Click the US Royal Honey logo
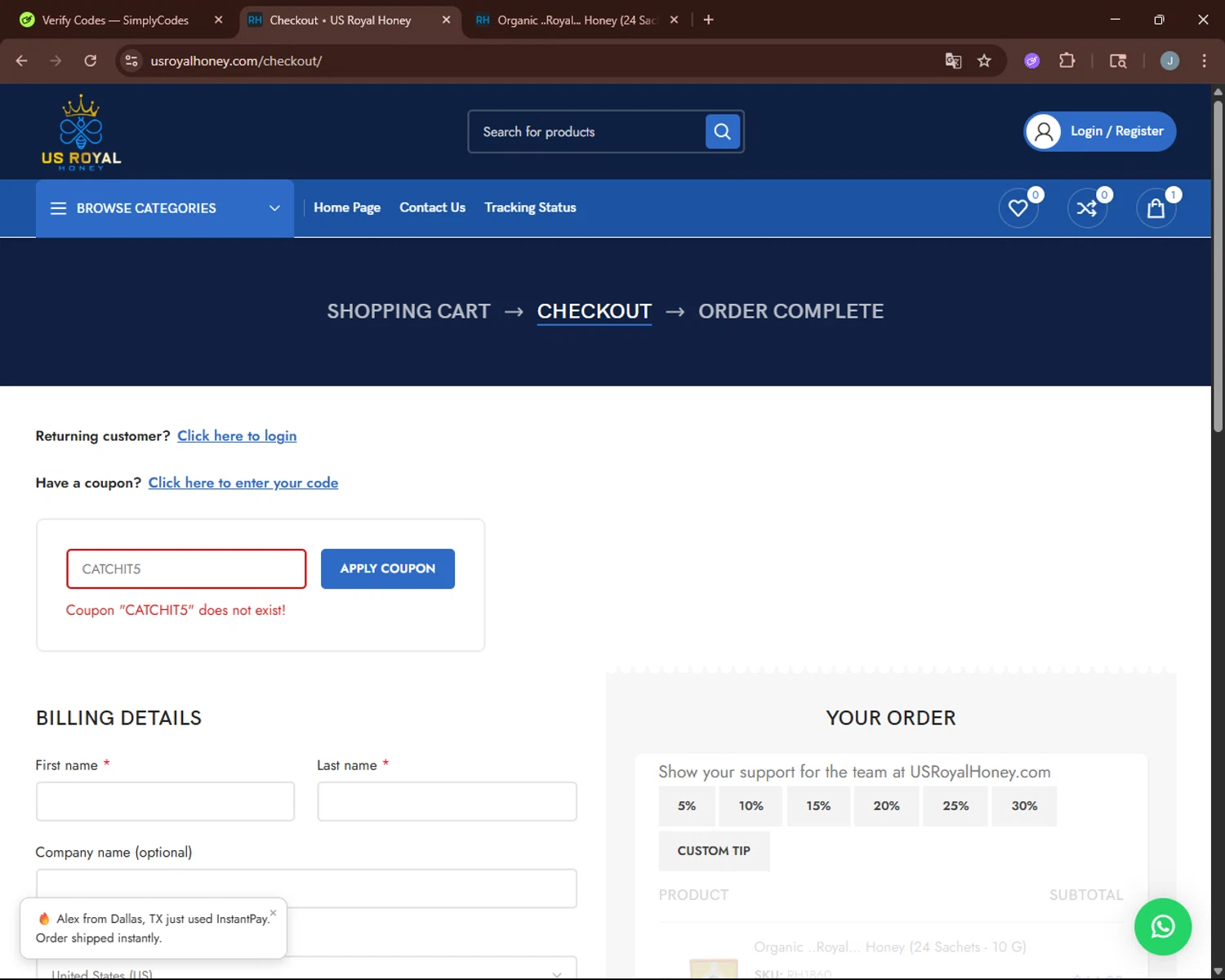Viewport: 1225px width, 980px height. (x=81, y=132)
